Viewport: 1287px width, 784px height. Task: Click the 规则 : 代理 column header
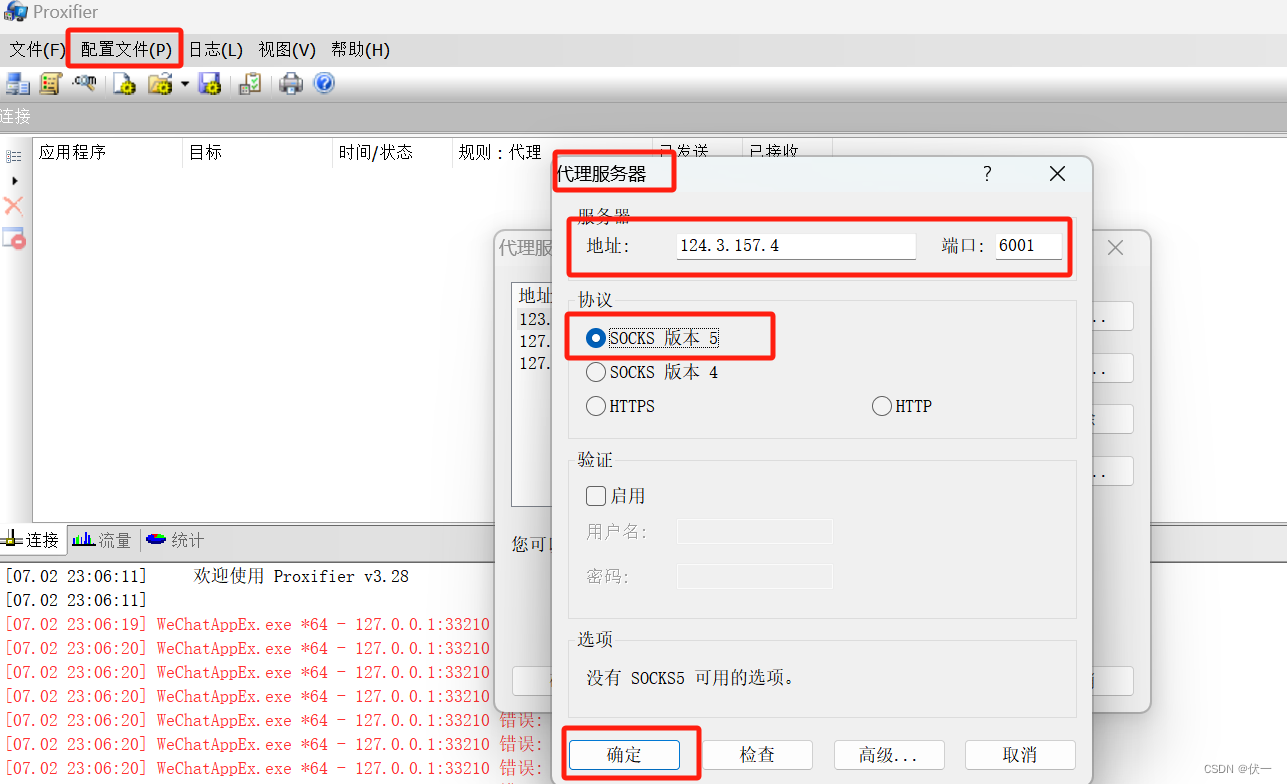(x=500, y=152)
